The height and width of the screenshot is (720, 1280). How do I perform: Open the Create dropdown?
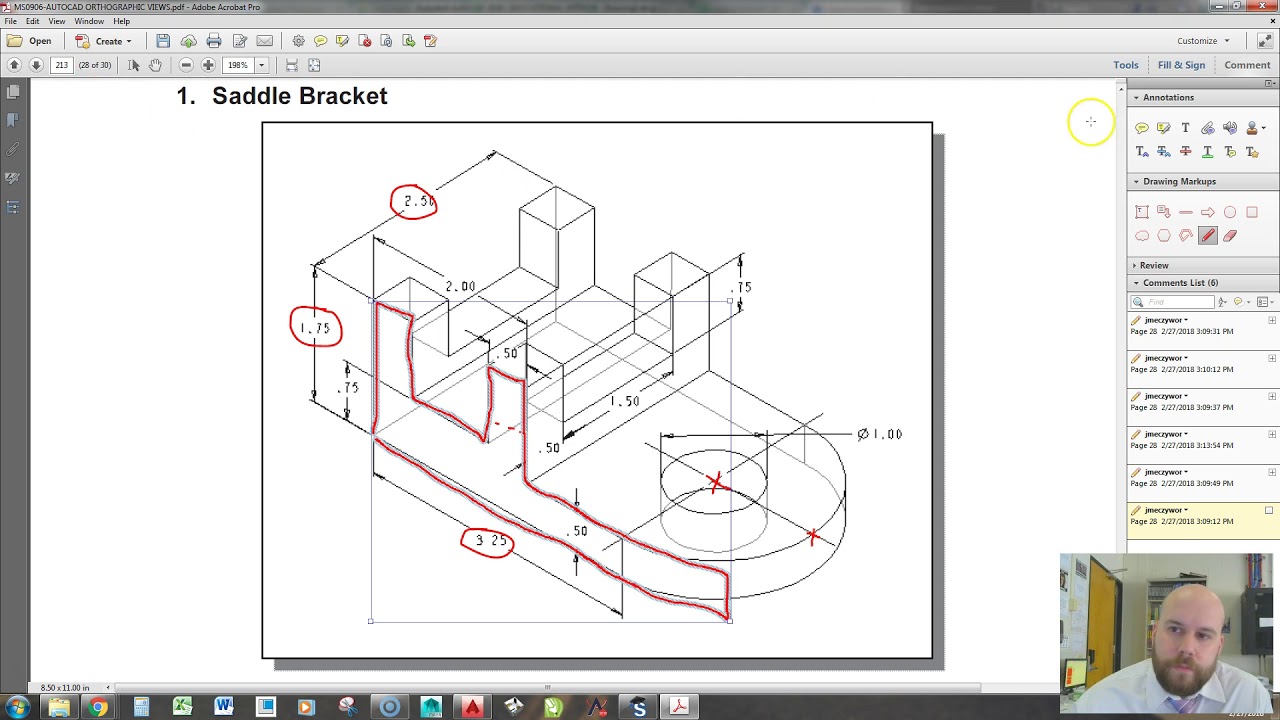103,41
